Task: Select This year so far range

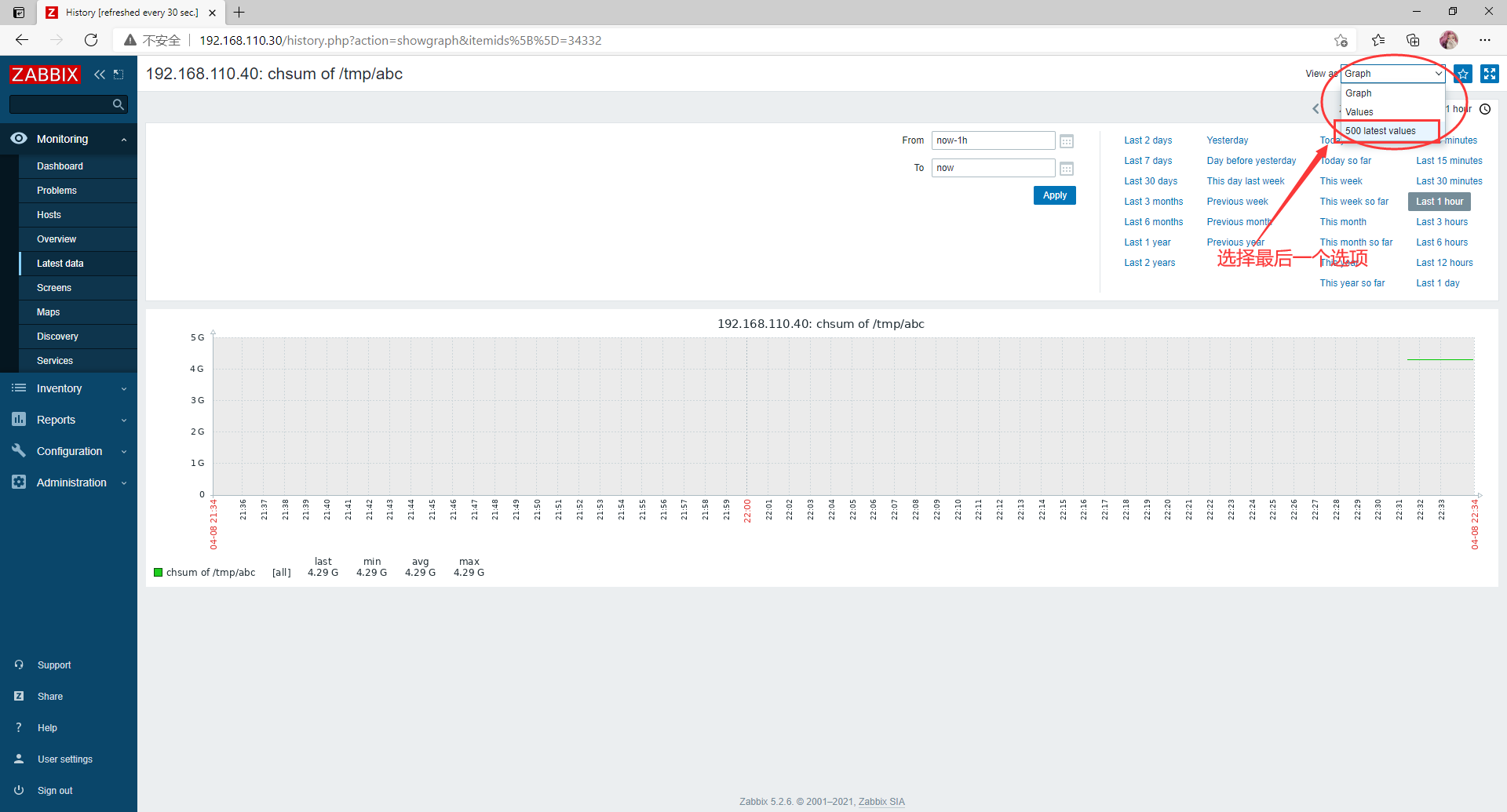Action: coord(1352,283)
